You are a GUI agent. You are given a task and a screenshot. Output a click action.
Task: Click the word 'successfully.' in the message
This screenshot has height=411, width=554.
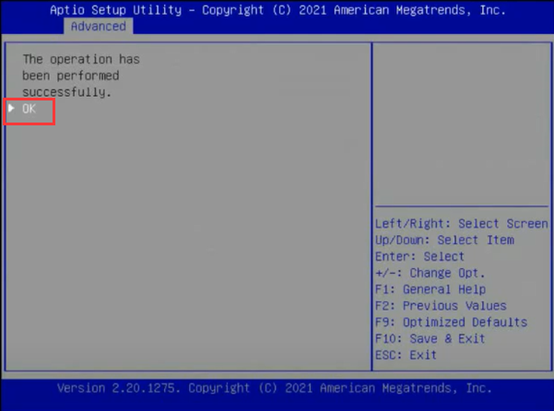coord(67,92)
